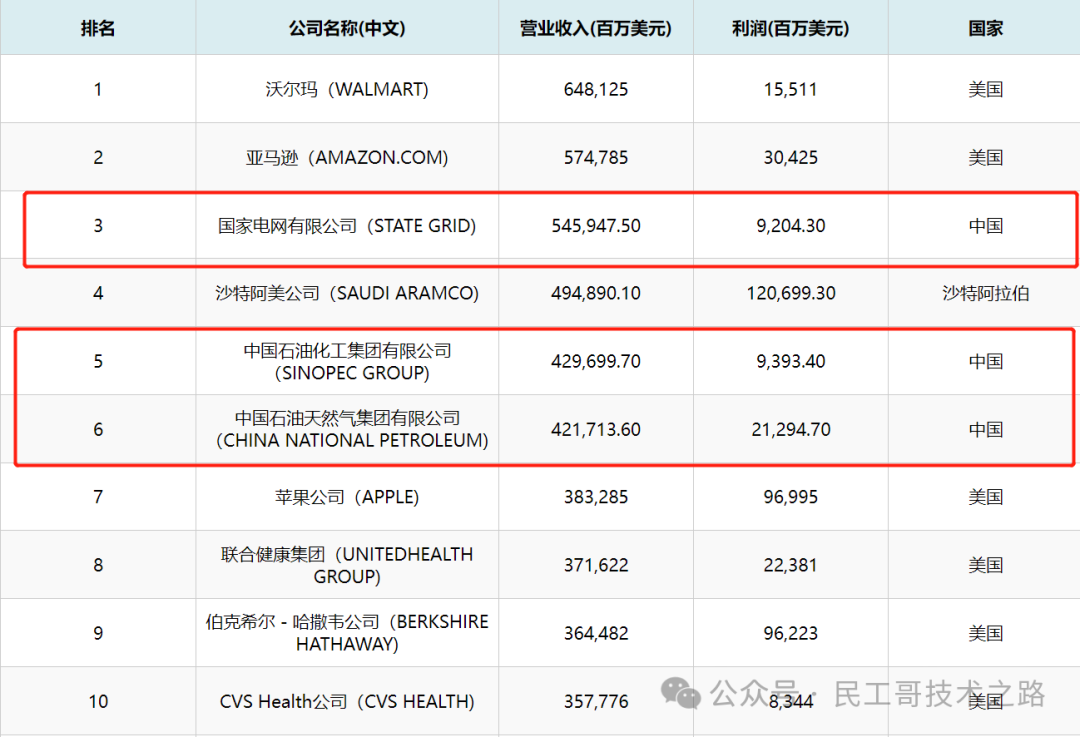
Task: Click profit value 120,699.30
Action: pyautogui.click(x=790, y=293)
